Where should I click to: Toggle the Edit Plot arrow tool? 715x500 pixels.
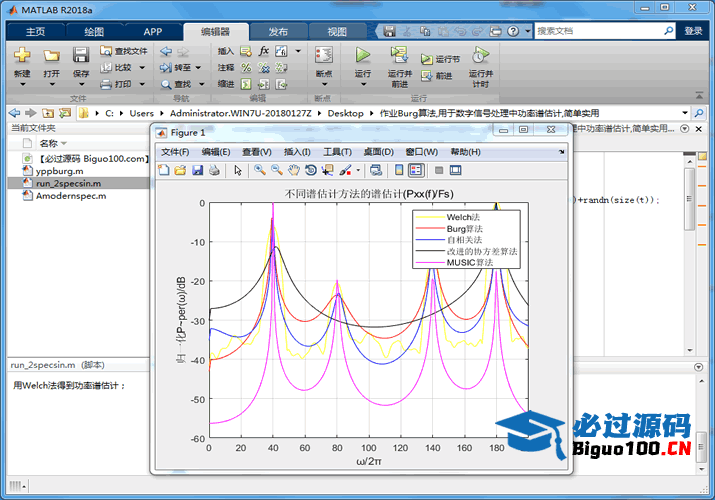pos(238,170)
